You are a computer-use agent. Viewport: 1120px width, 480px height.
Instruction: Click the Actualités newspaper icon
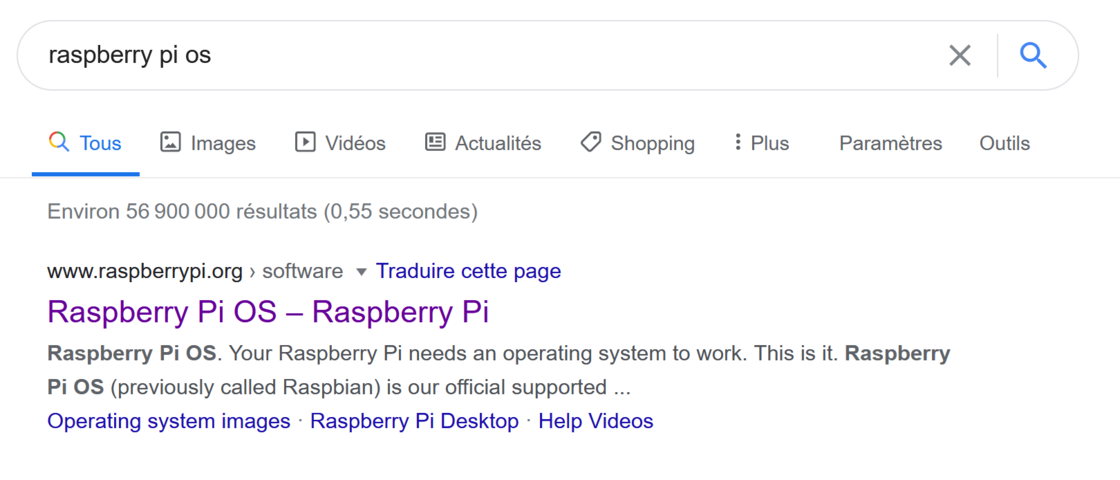[435, 142]
